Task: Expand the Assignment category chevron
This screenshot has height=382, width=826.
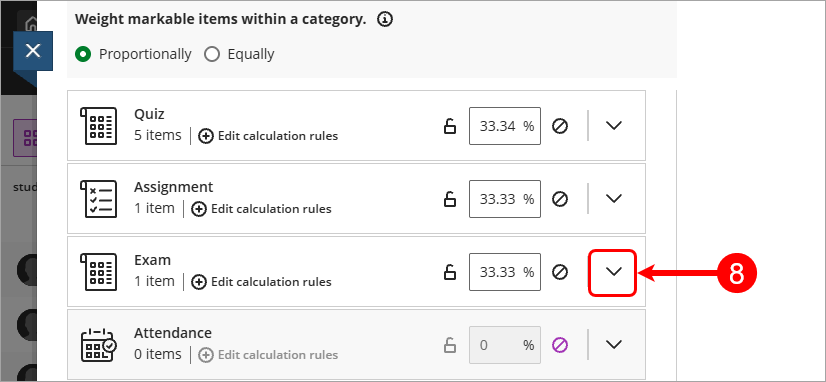Action: 614,198
